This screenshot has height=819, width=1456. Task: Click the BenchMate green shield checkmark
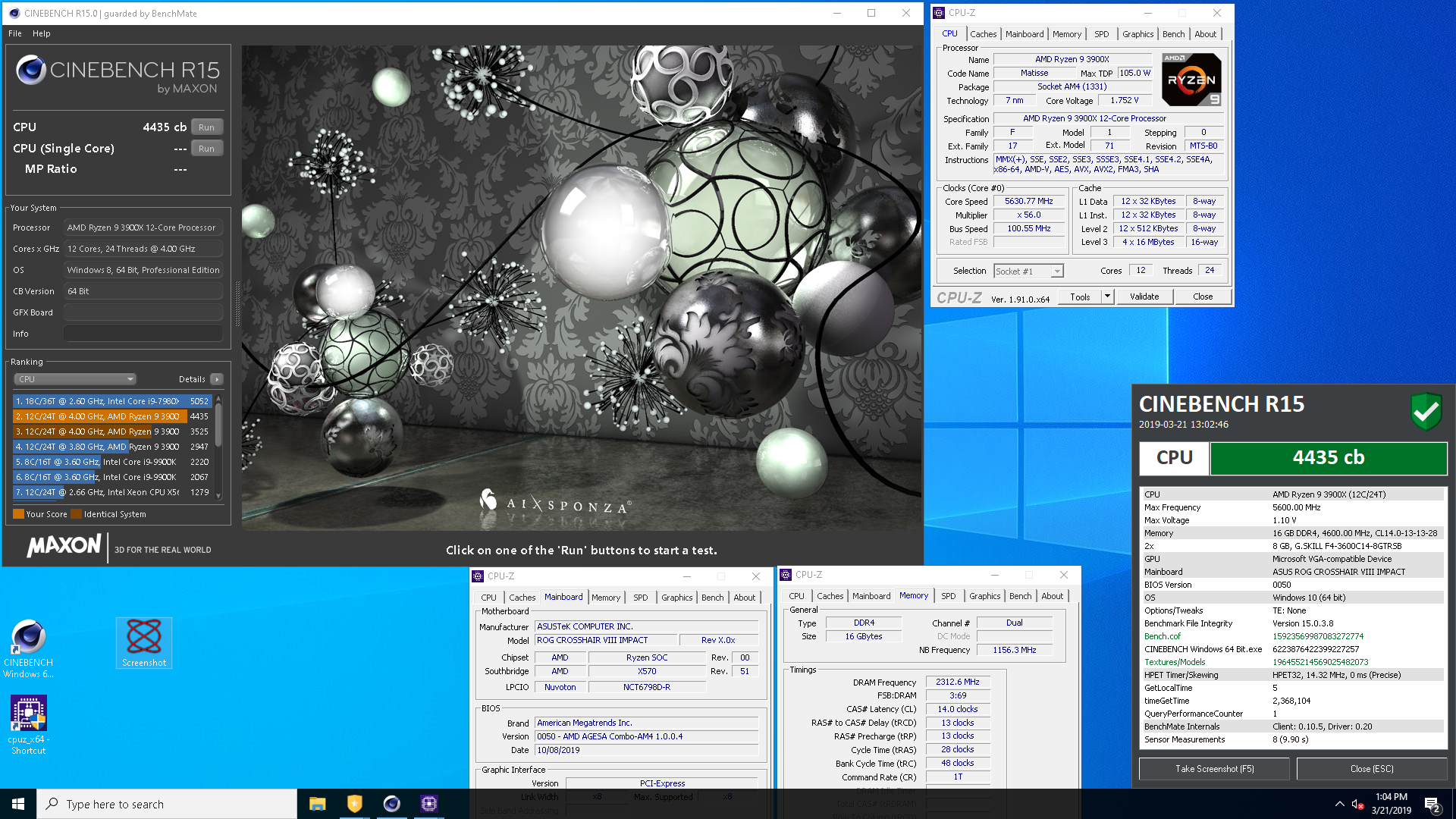click(1426, 412)
